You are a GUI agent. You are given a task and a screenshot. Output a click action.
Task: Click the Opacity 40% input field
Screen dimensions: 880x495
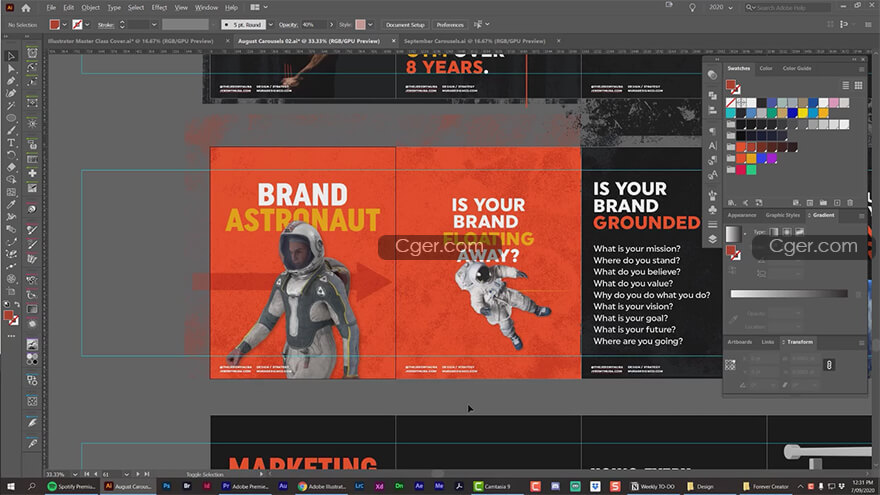coord(314,25)
